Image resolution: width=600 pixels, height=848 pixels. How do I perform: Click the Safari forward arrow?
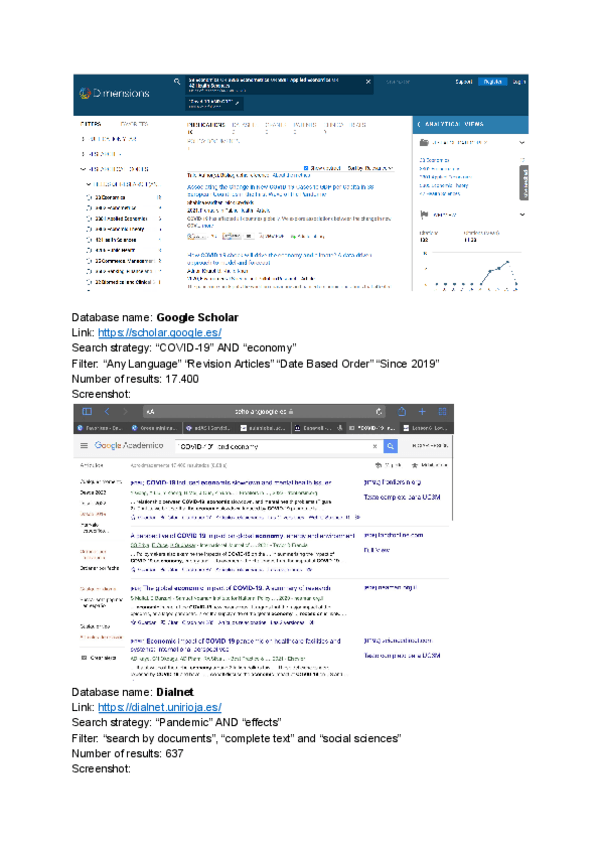click(x=126, y=412)
